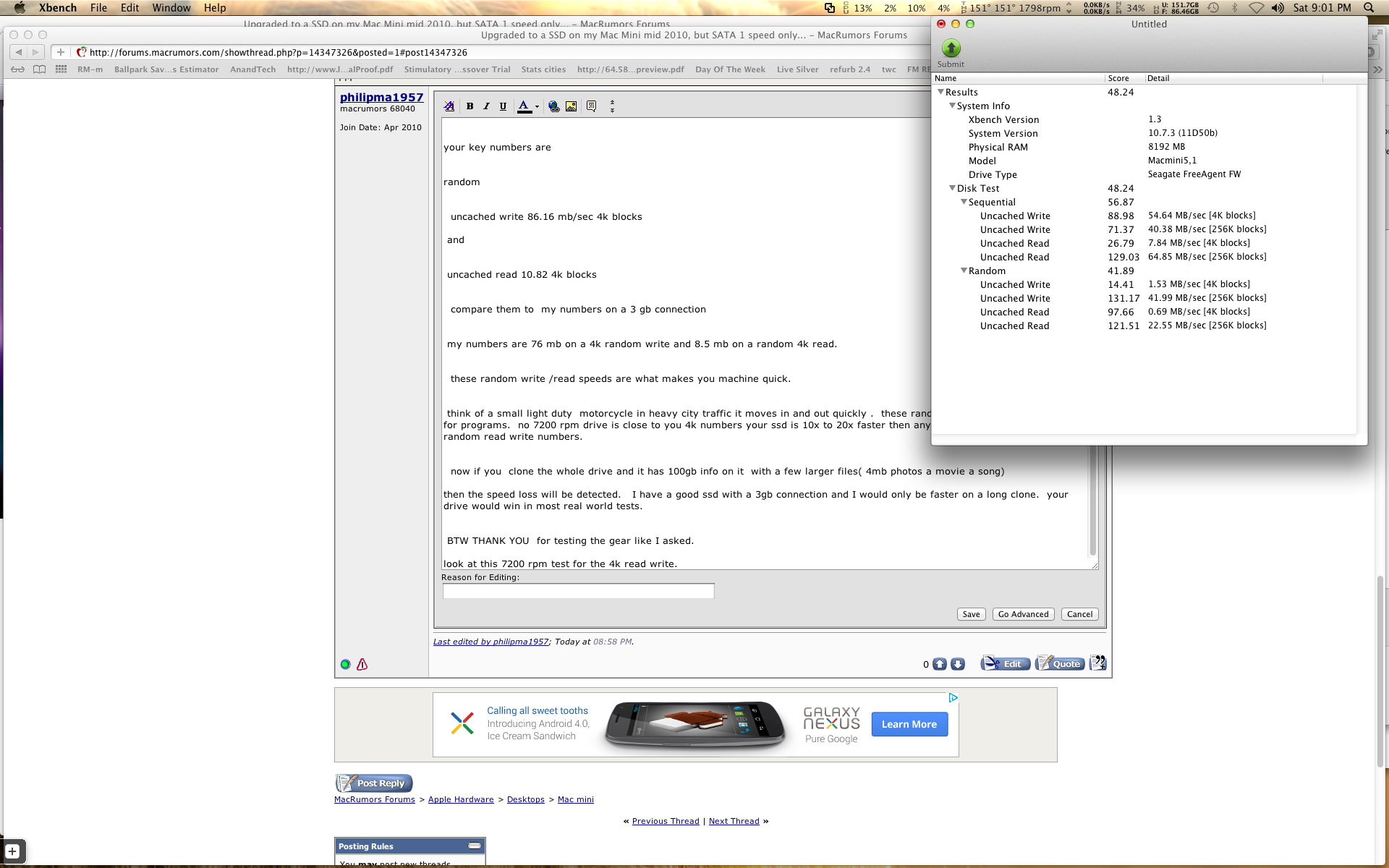
Task: Click the Go Advanced button
Action: point(1023,614)
